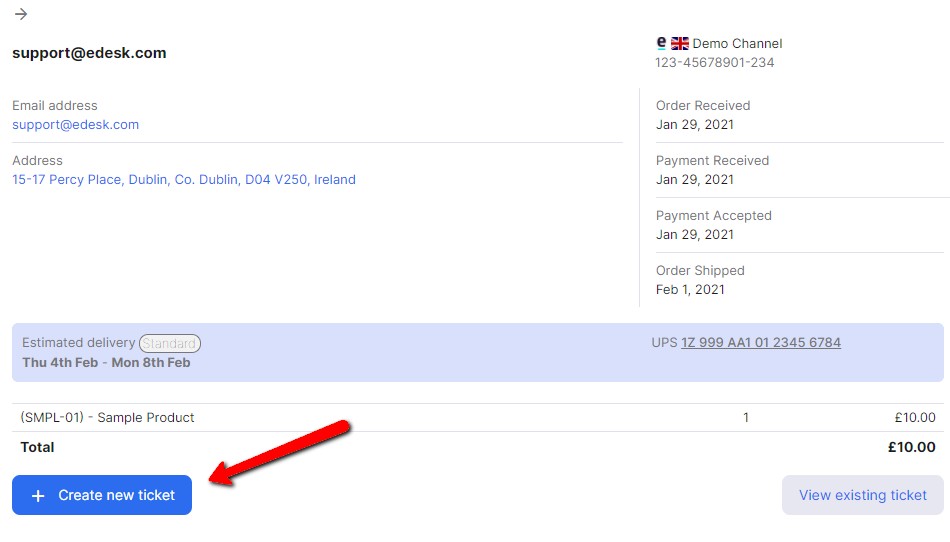The width and height of the screenshot is (950, 542).
Task: Click the (SMPL-01) - Sample Product row
Action: (477, 417)
